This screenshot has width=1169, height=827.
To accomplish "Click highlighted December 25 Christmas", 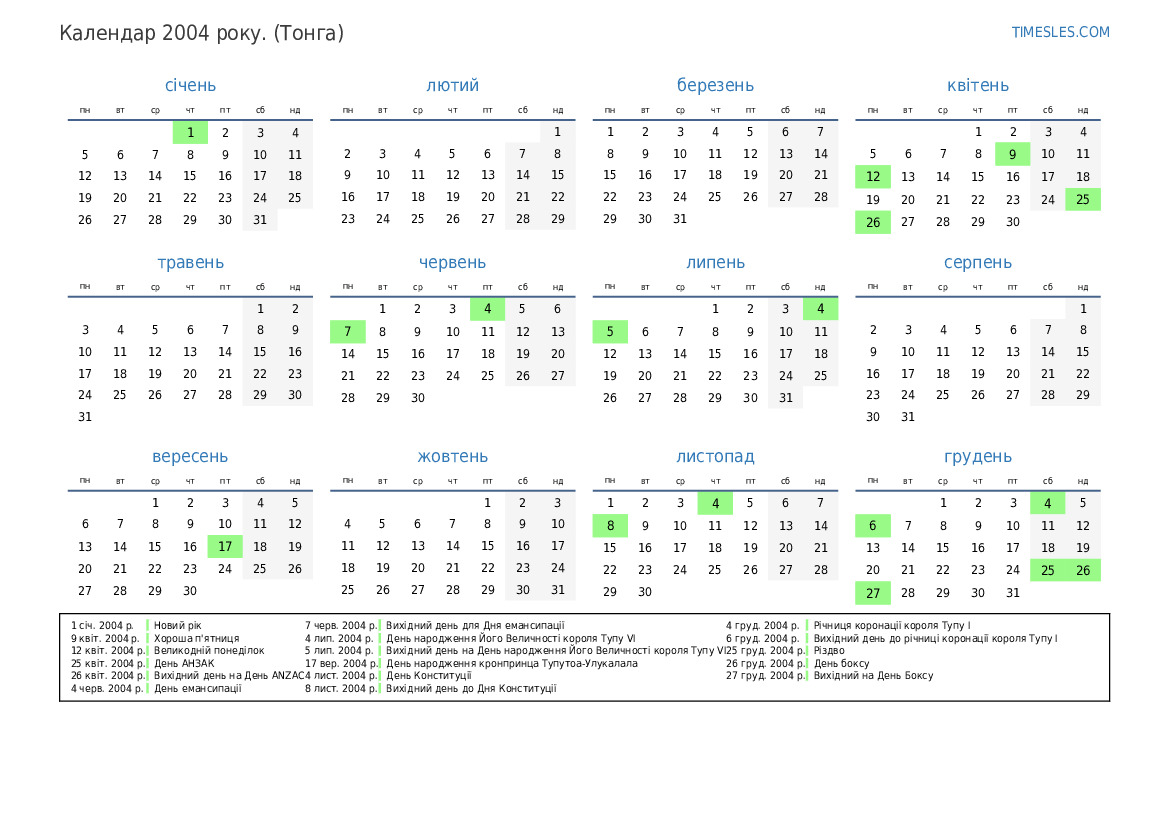I will click(1047, 570).
